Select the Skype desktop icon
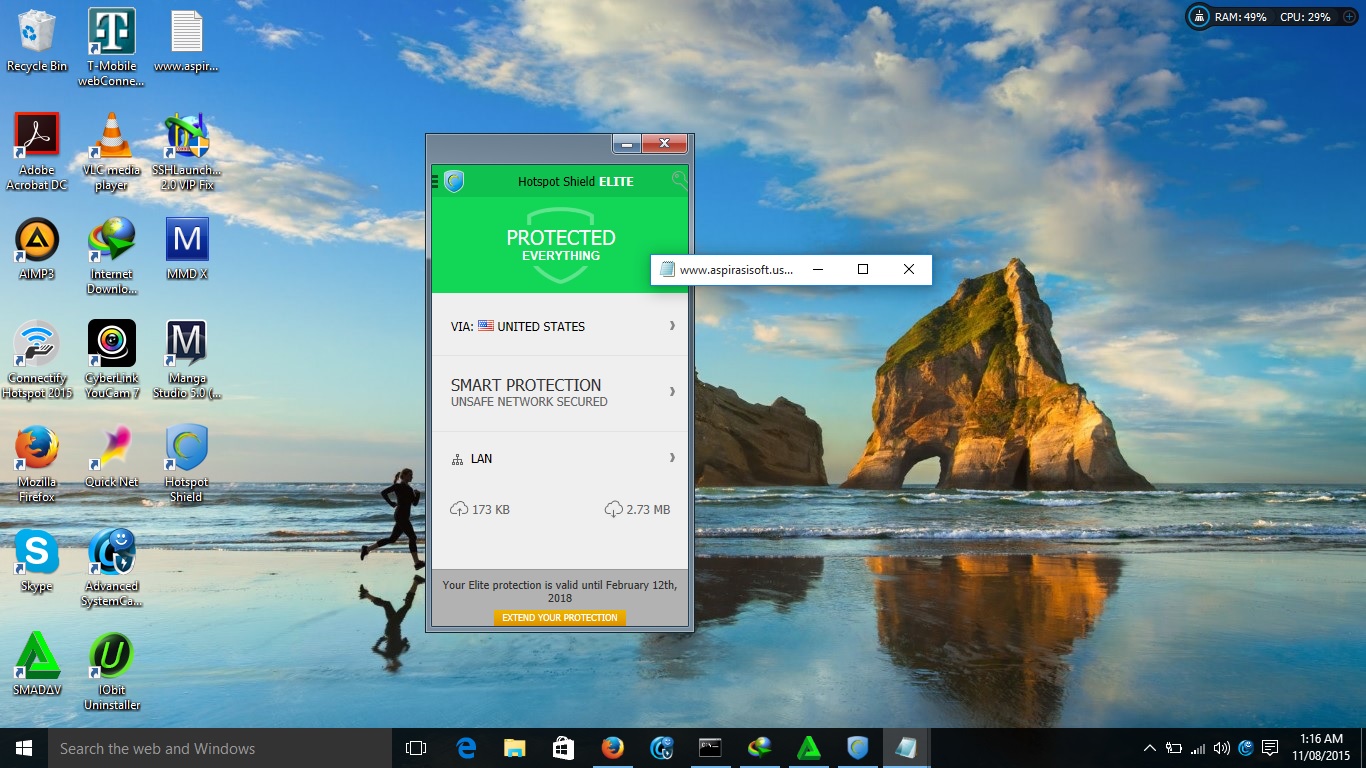The image size is (1366, 768). 37,561
